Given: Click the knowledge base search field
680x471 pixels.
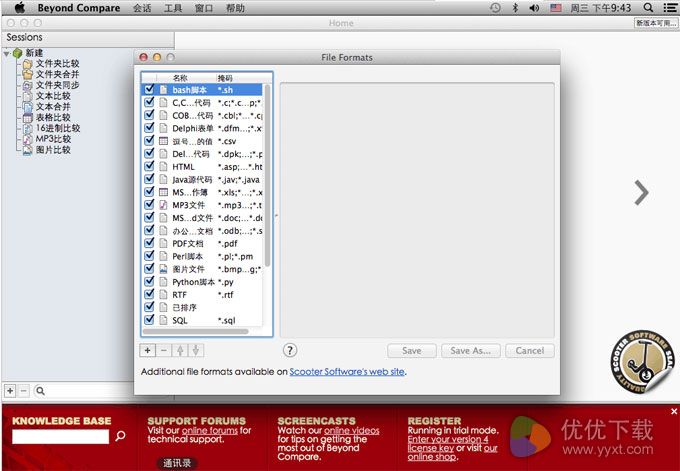Looking at the screenshot, I should (61, 436).
